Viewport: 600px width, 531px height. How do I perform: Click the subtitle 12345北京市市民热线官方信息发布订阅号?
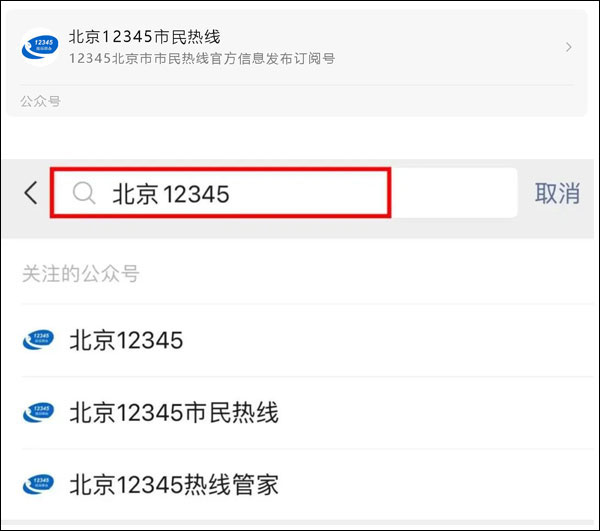coord(201,59)
